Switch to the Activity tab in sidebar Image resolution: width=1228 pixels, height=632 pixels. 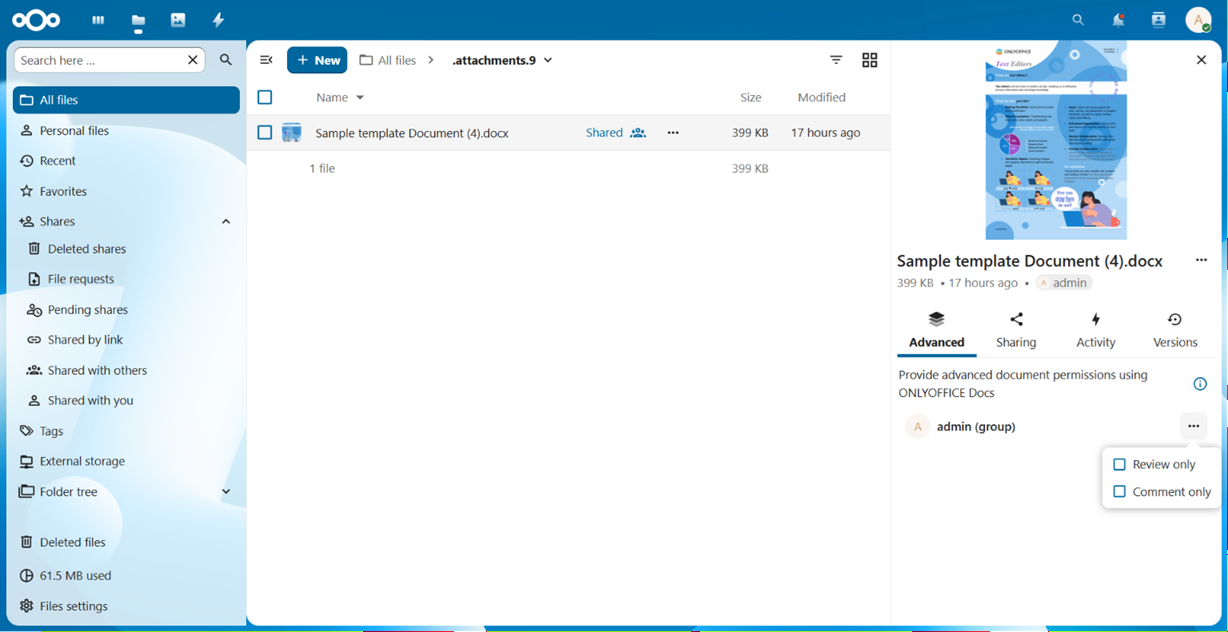(x=1096, y=330)
